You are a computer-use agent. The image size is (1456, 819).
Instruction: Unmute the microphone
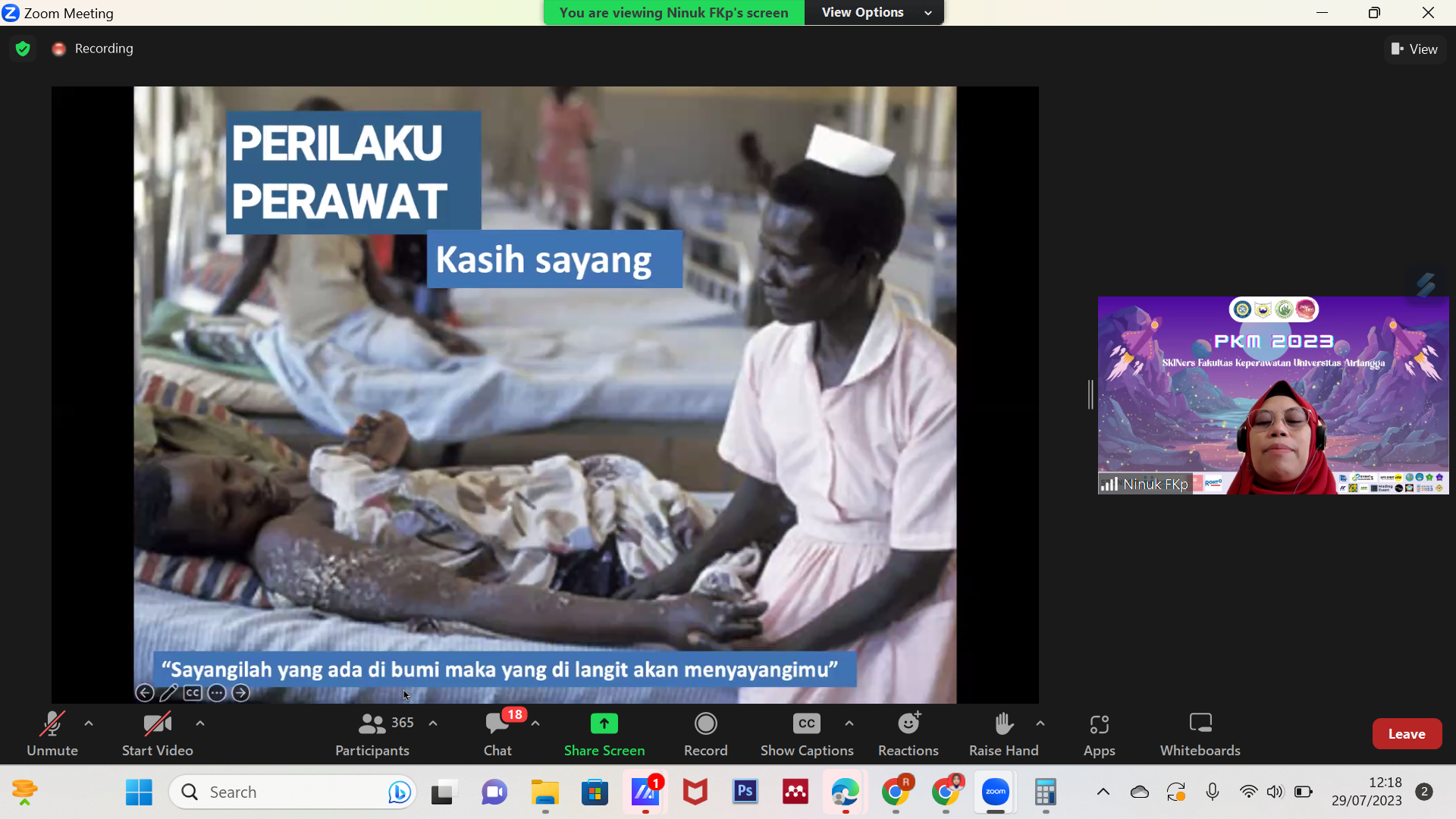(x=52, y=733)
